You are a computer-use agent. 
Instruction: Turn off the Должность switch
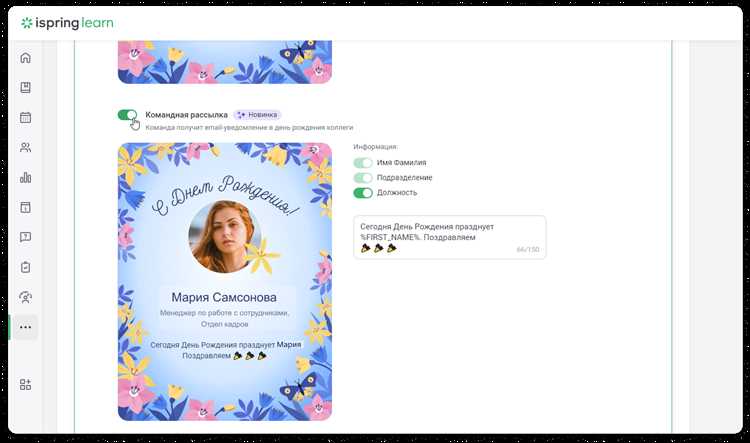click(x=362, y=192)
